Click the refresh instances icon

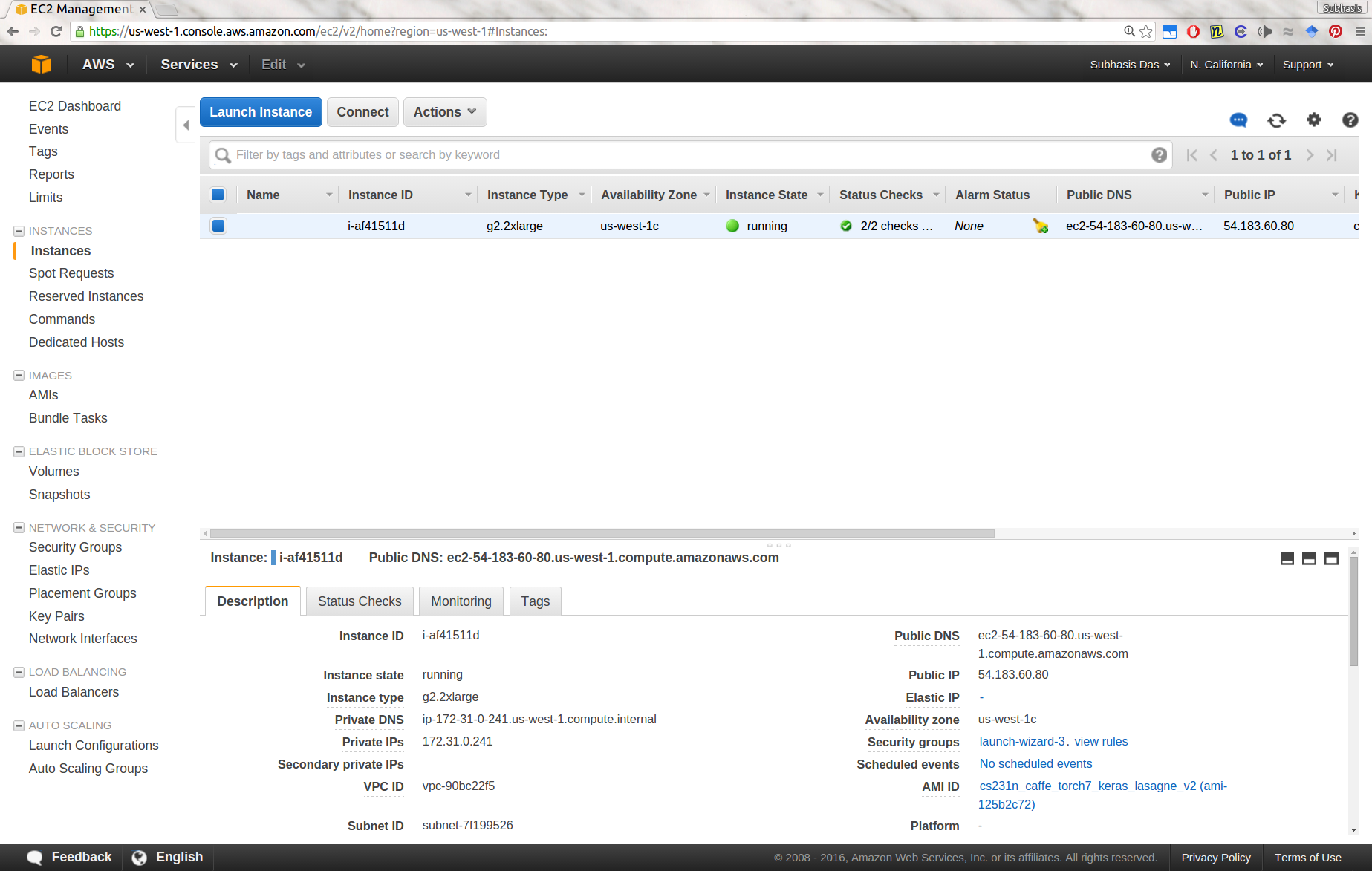1276,120
